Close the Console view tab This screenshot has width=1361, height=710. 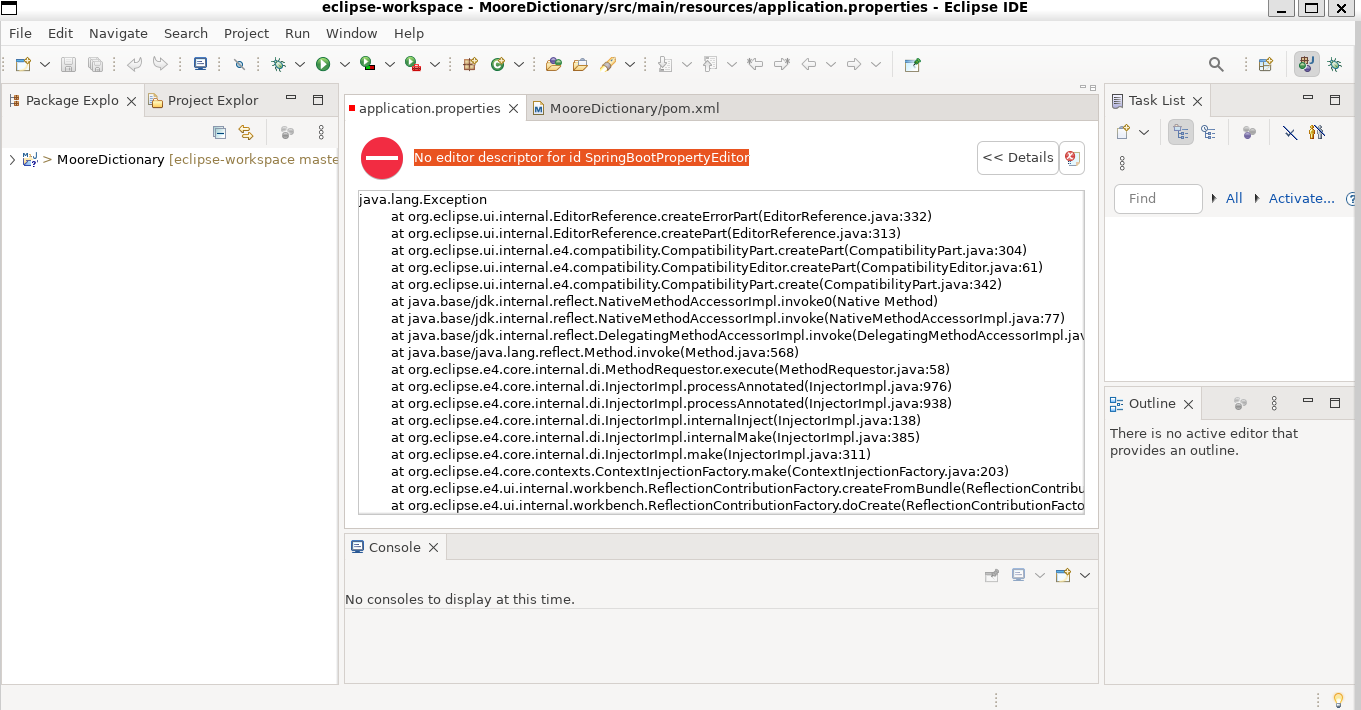pyautogui.click(x=433, y=548)
